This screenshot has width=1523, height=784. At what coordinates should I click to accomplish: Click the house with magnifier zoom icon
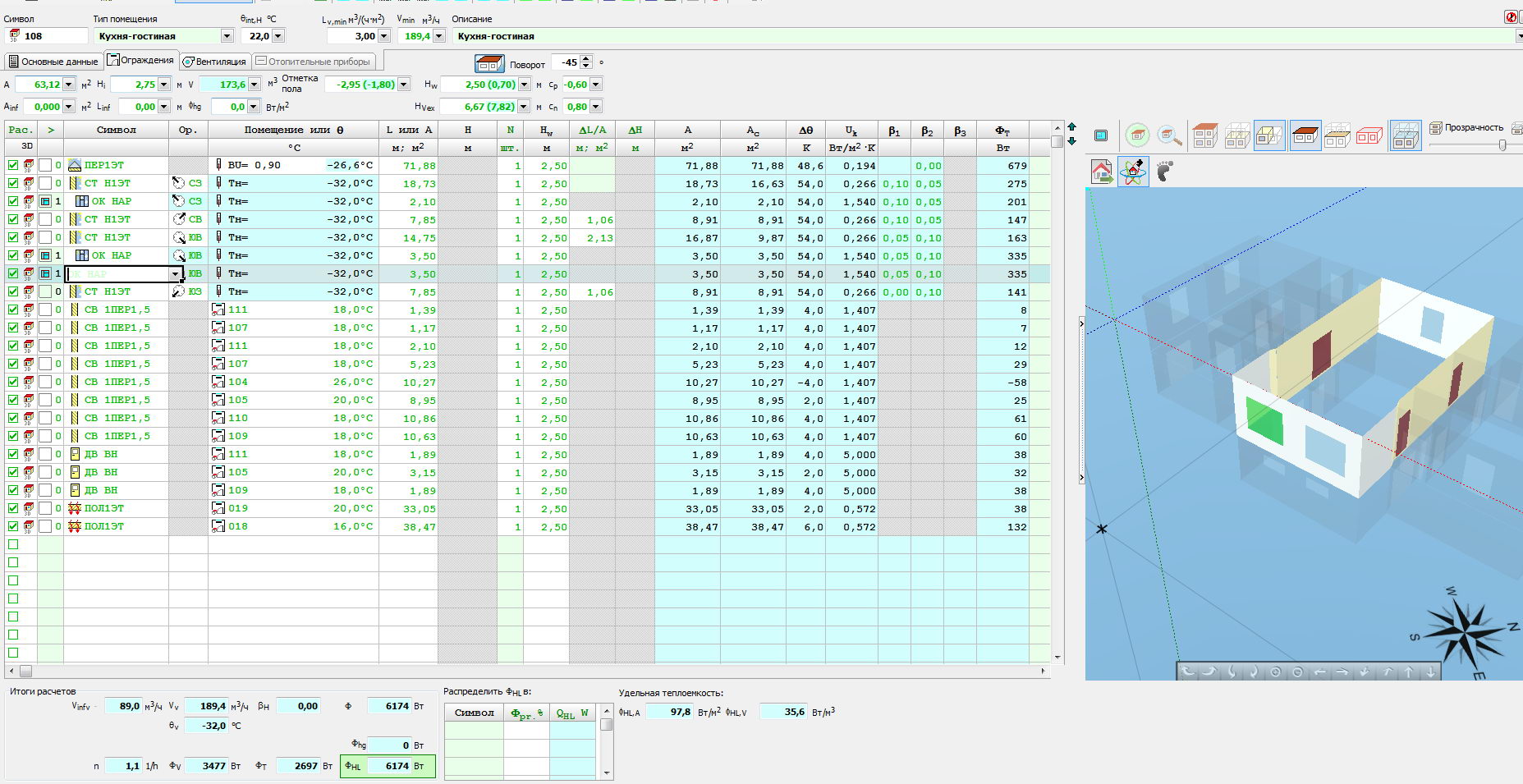click(1169, 136)
